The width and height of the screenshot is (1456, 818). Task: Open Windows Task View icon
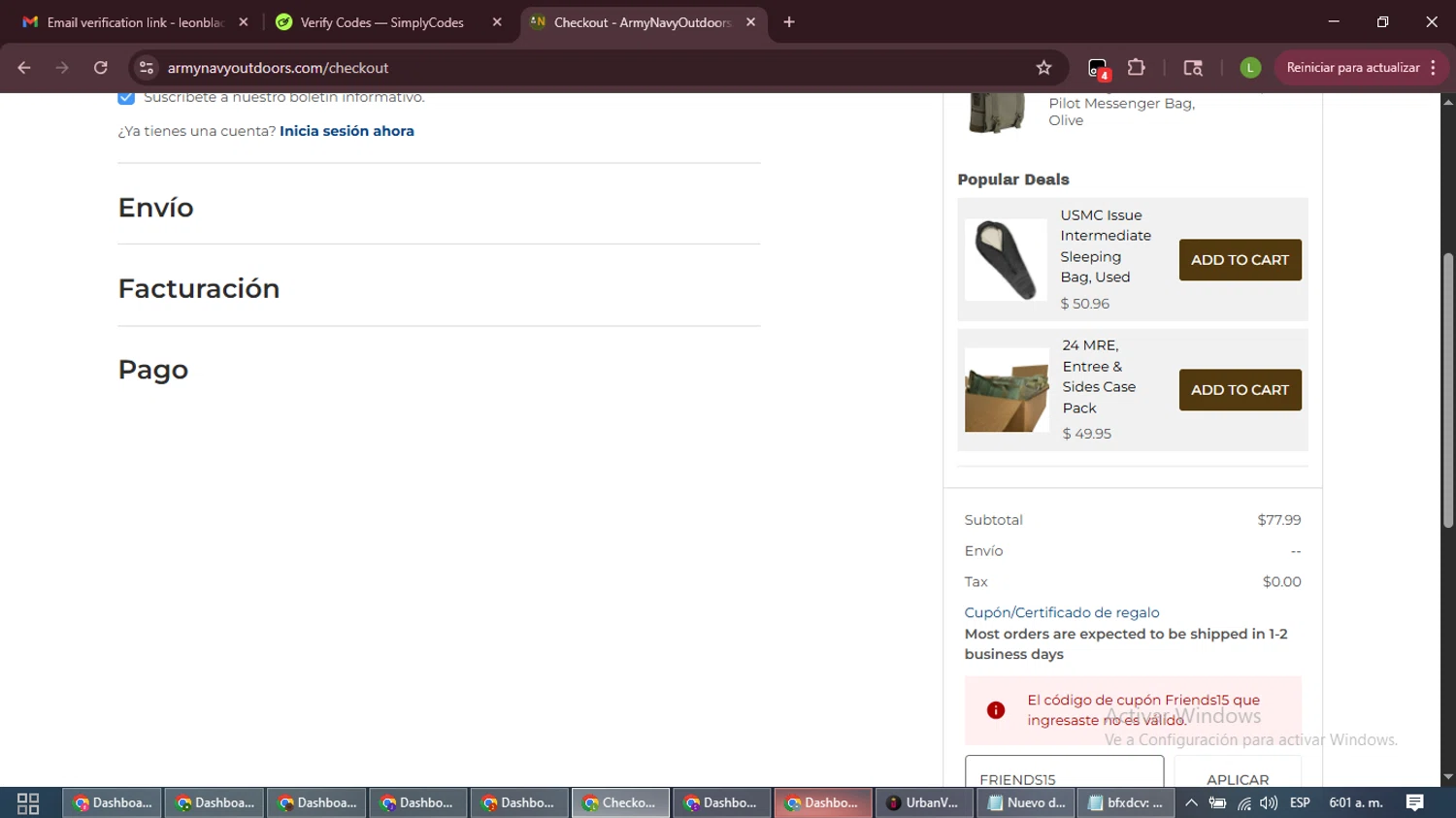point(28,803)
